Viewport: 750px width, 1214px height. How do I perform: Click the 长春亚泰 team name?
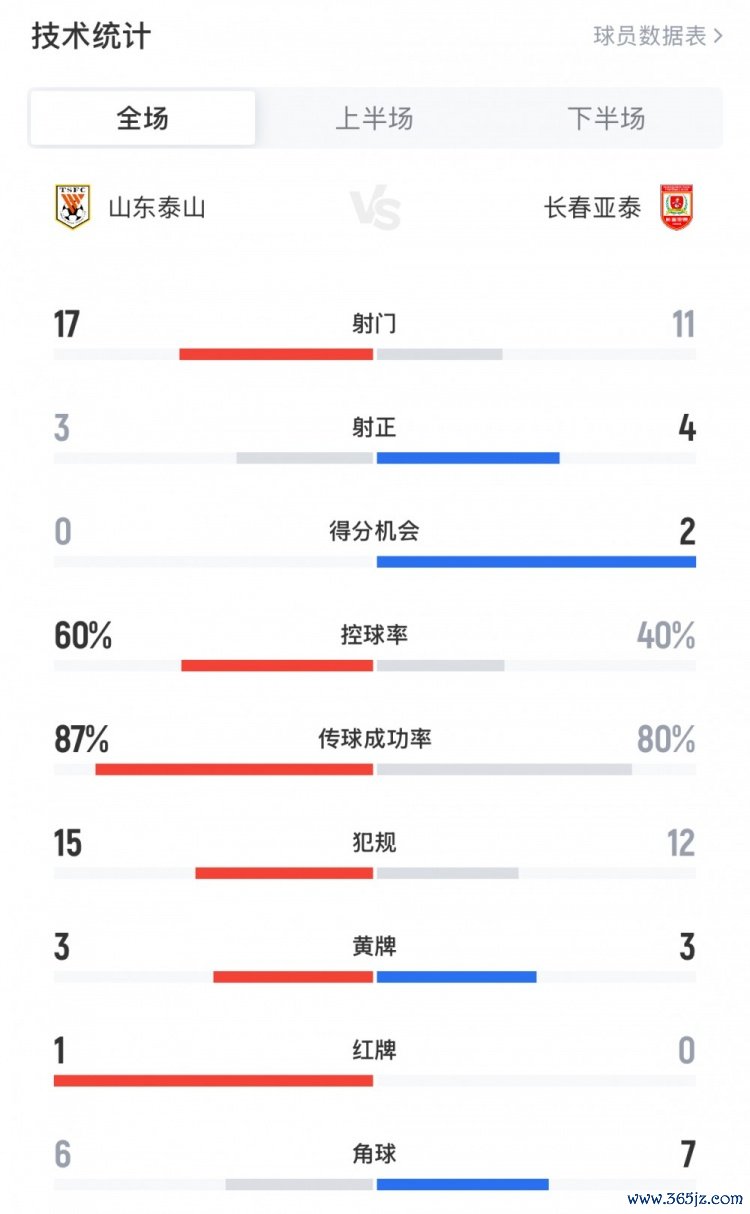592,208
